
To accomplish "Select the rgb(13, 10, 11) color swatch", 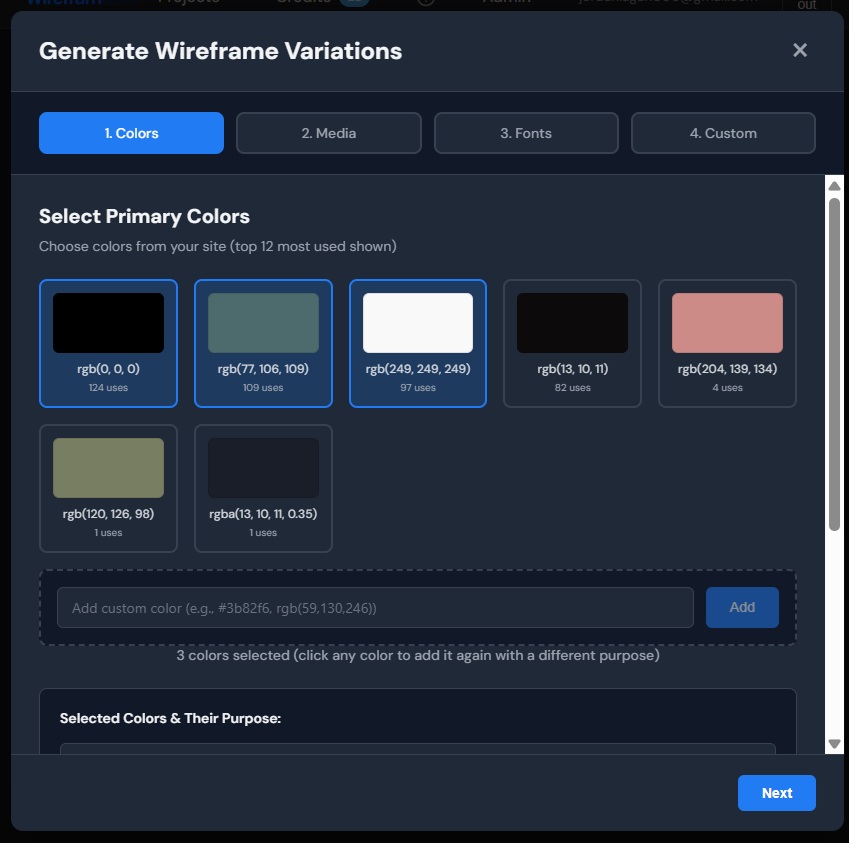I will (x=572, y=343).
